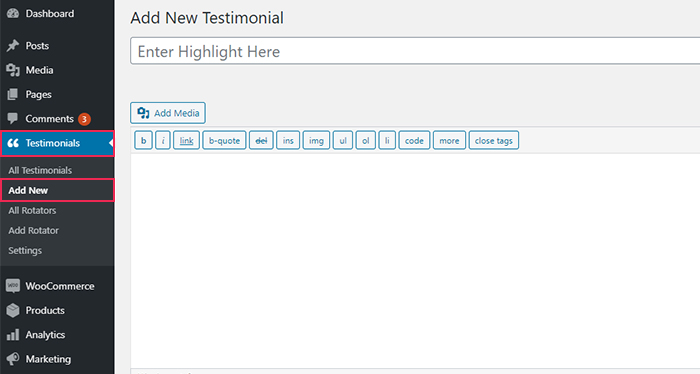700x374 pixels.
Task: Open All Testimonials submenu item
Action: [40, 170]
